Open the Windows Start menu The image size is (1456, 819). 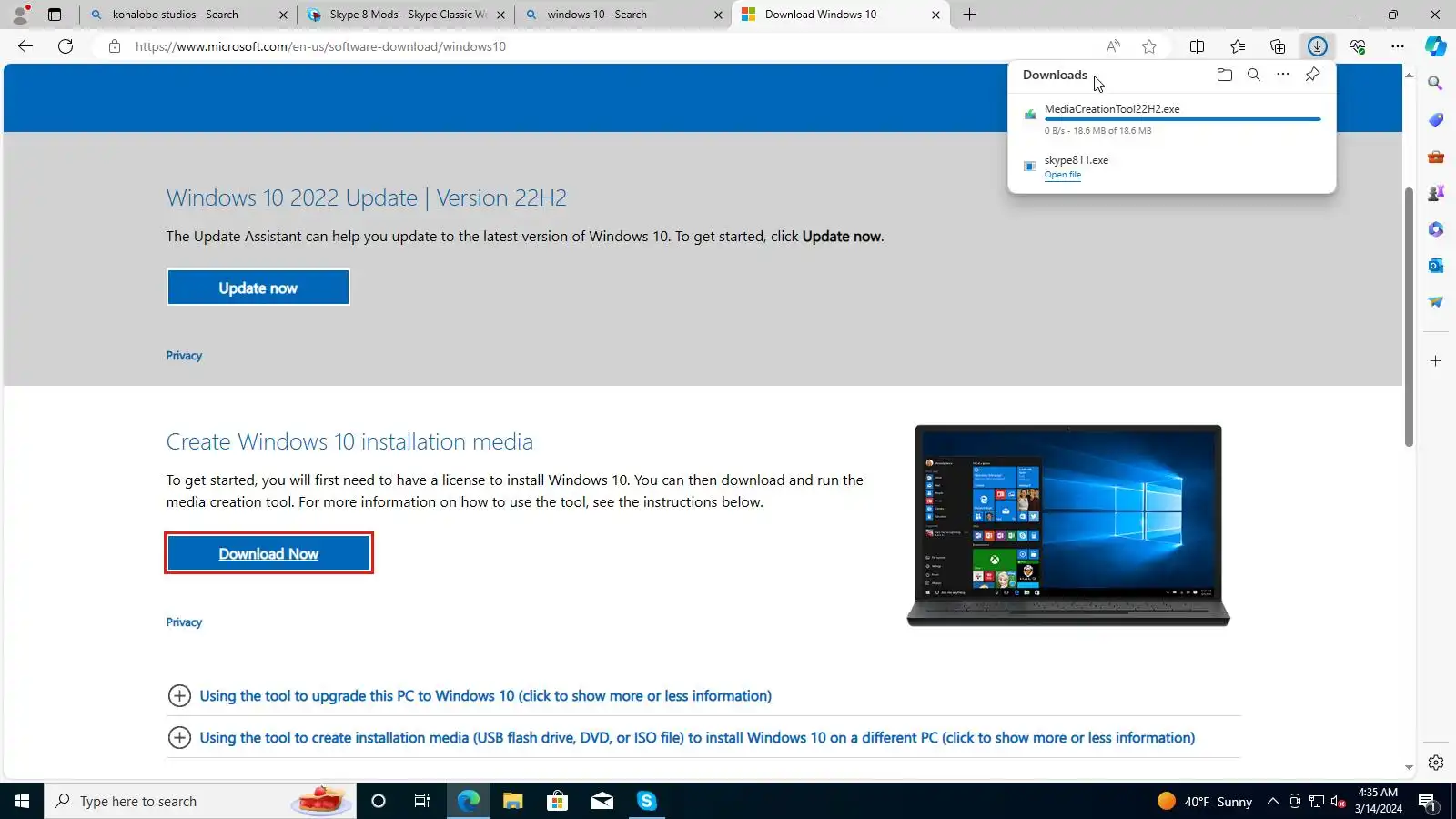click(22, 801)
